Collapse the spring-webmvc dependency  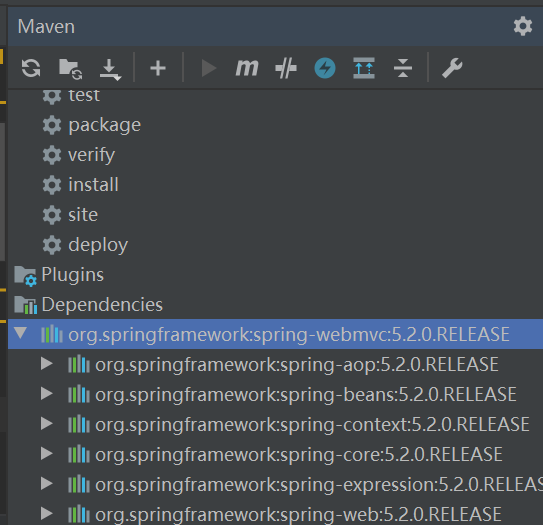pyautogui.click(x=20, y=333)
